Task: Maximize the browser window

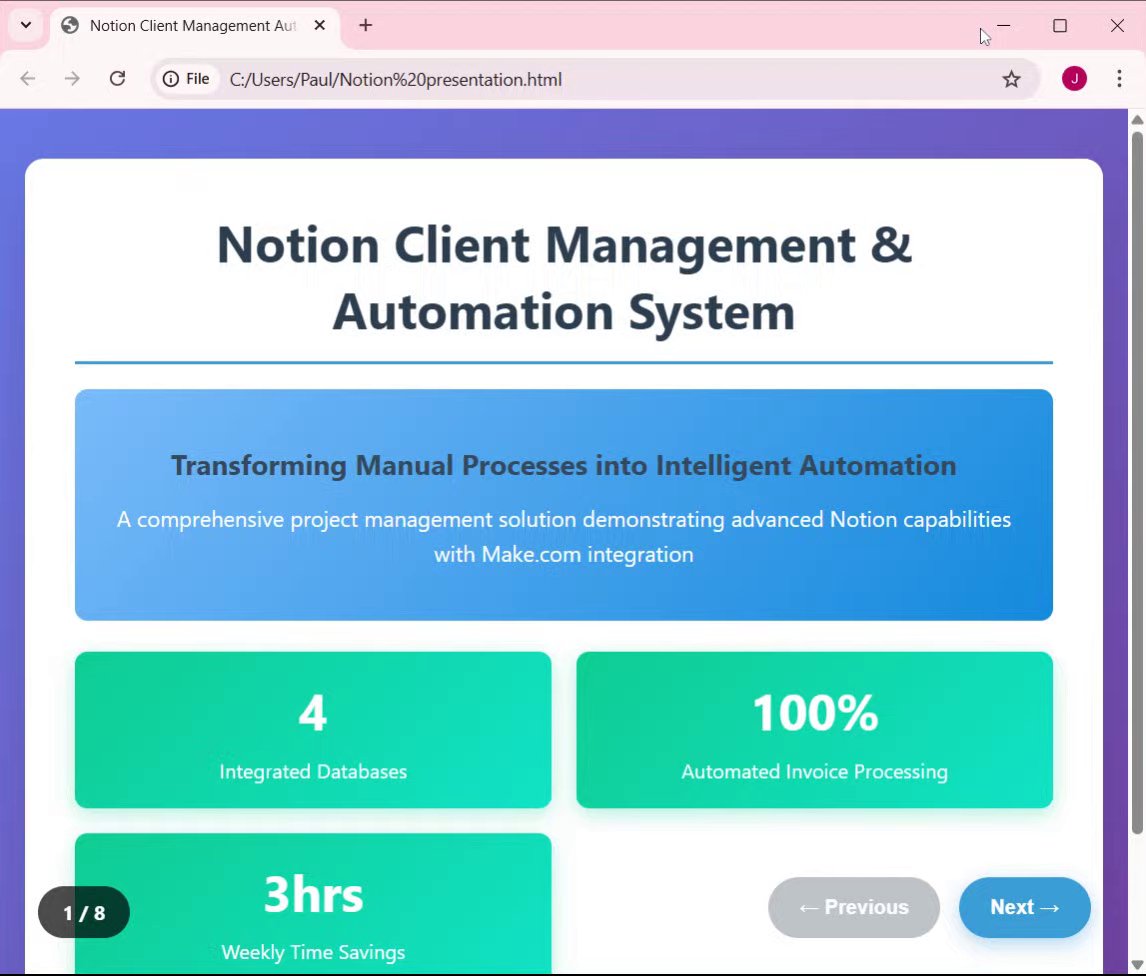Action: point(1060,26)
